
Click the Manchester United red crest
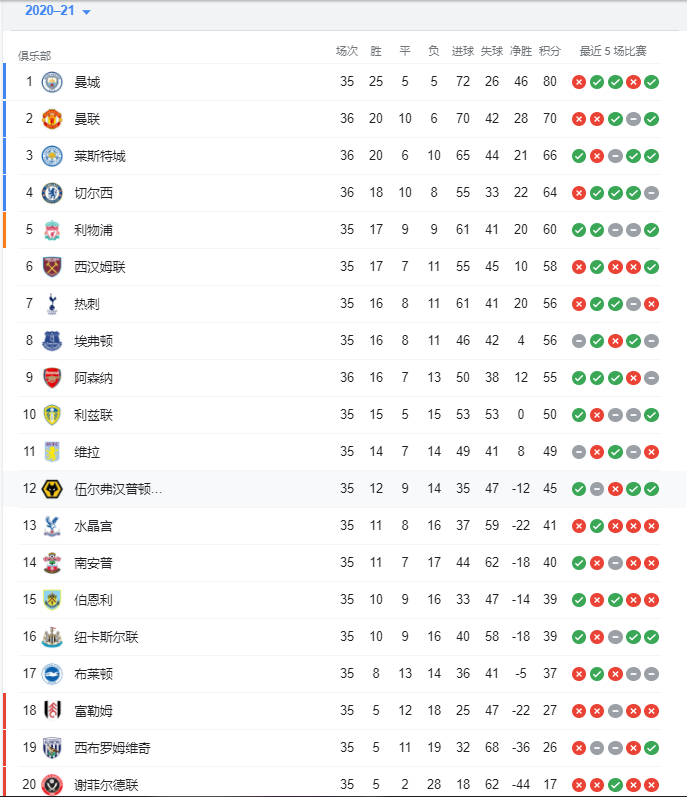[52, 119]
